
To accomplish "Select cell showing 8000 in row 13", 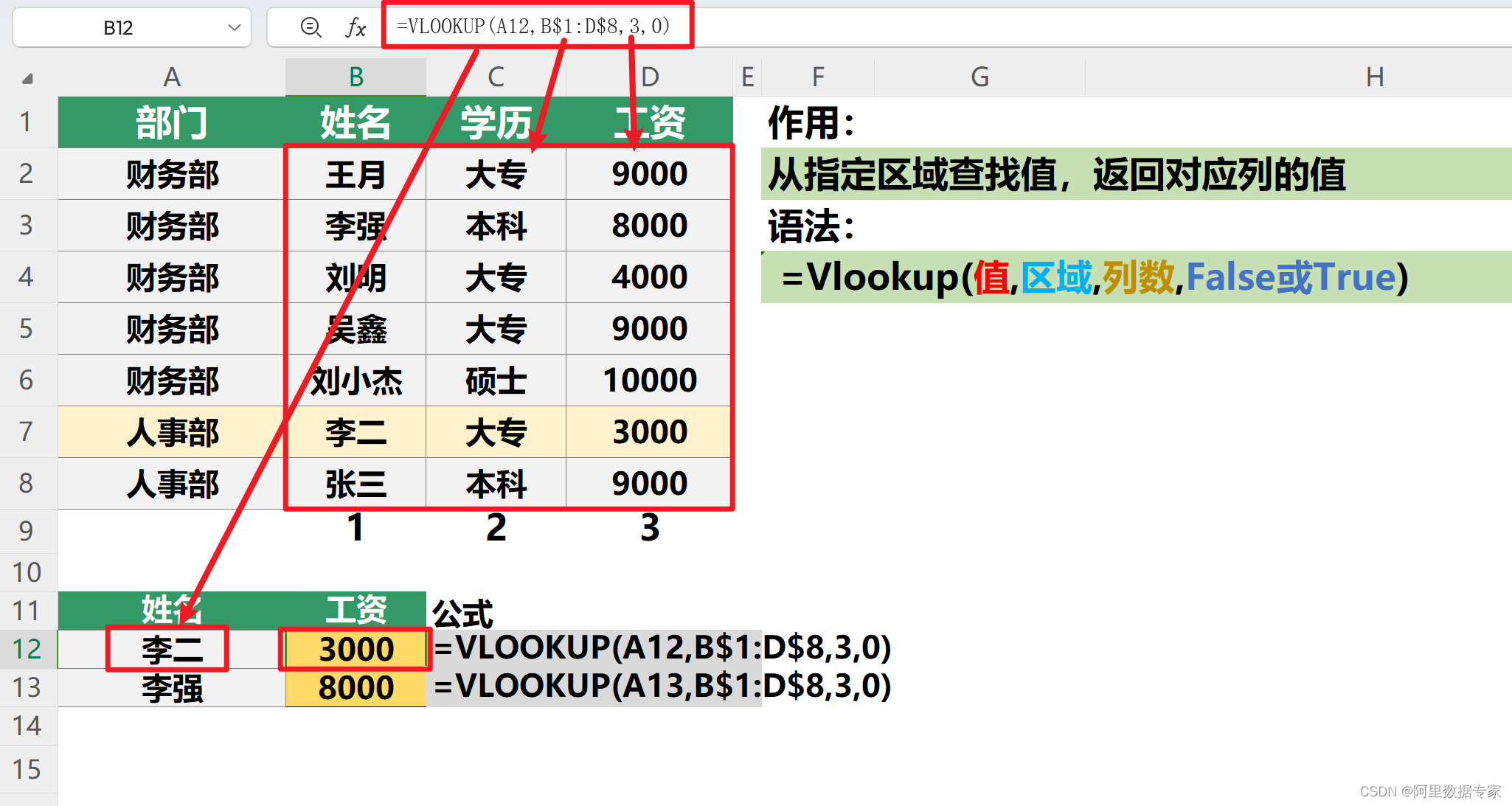I will click(x=356, y=687).
